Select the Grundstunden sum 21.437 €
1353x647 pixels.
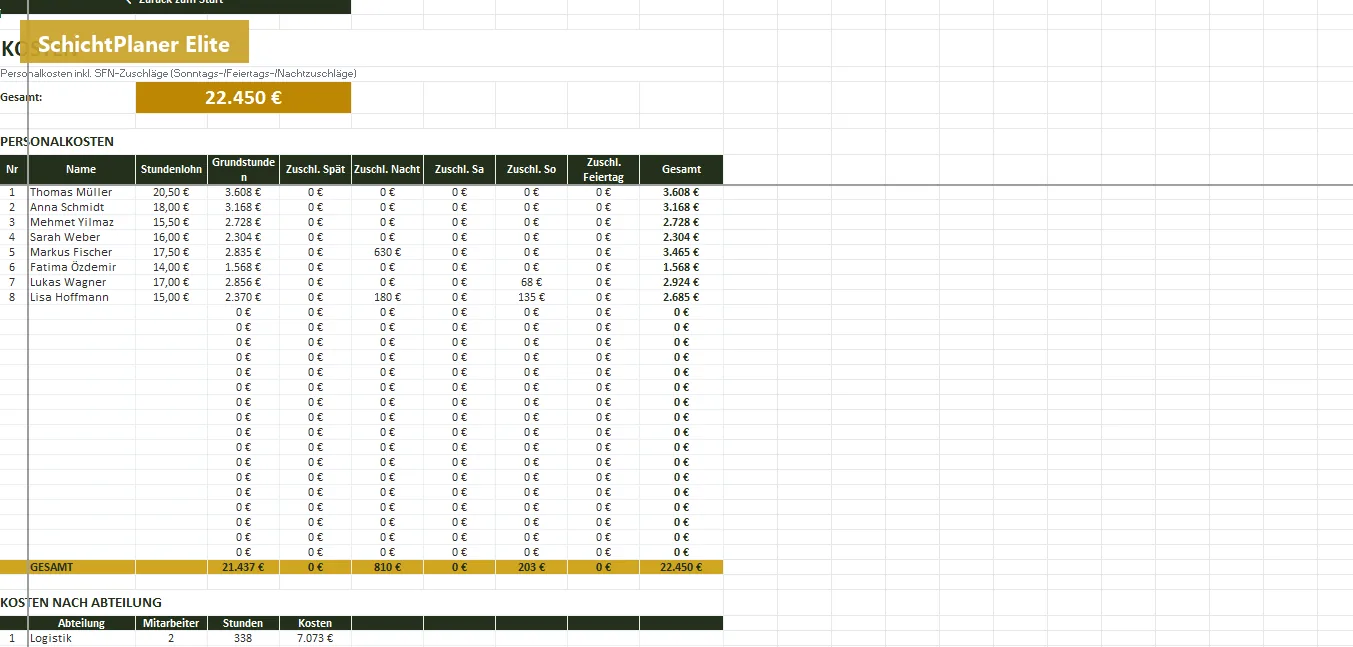(x=243, y=567)
